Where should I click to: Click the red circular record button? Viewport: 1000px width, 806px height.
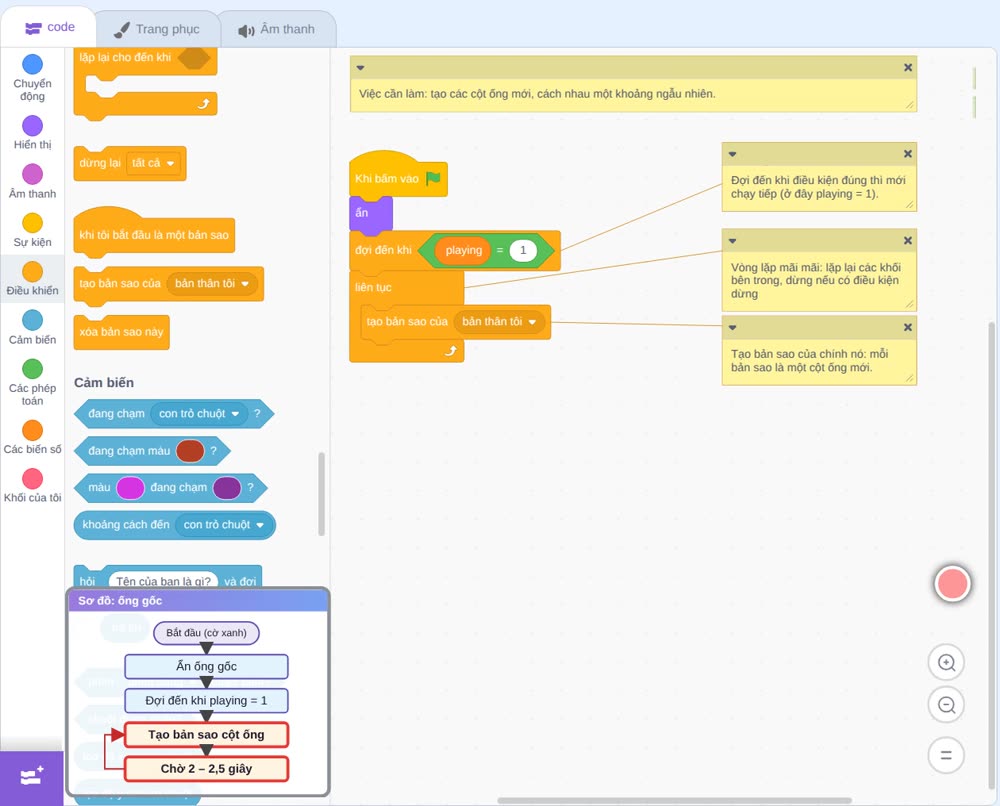coord(953,583)
